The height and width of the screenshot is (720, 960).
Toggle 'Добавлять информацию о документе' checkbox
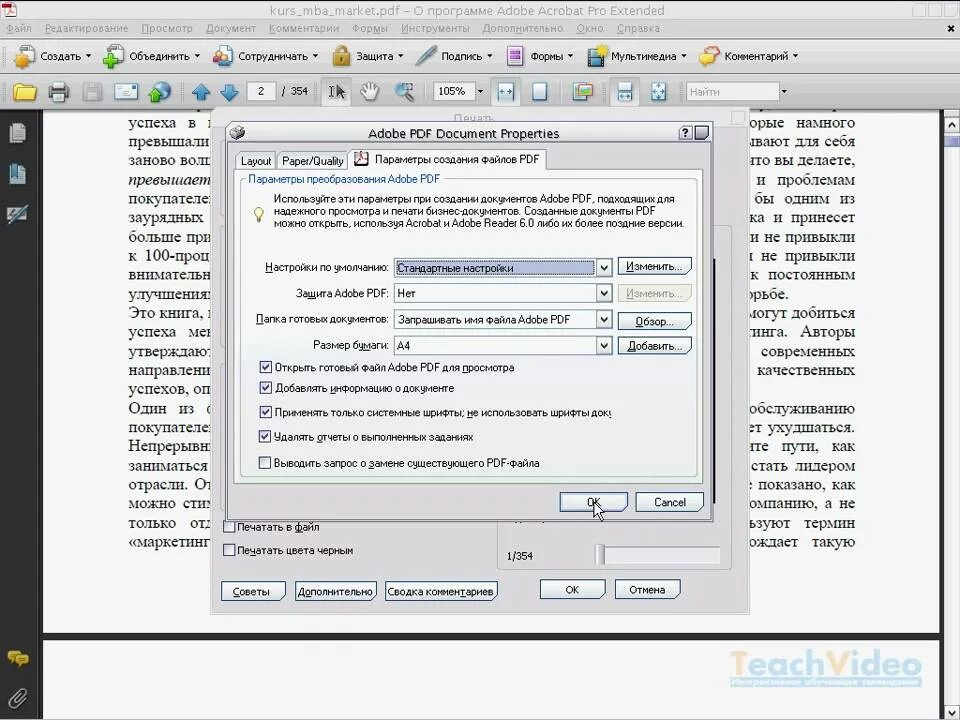point(265,388)
